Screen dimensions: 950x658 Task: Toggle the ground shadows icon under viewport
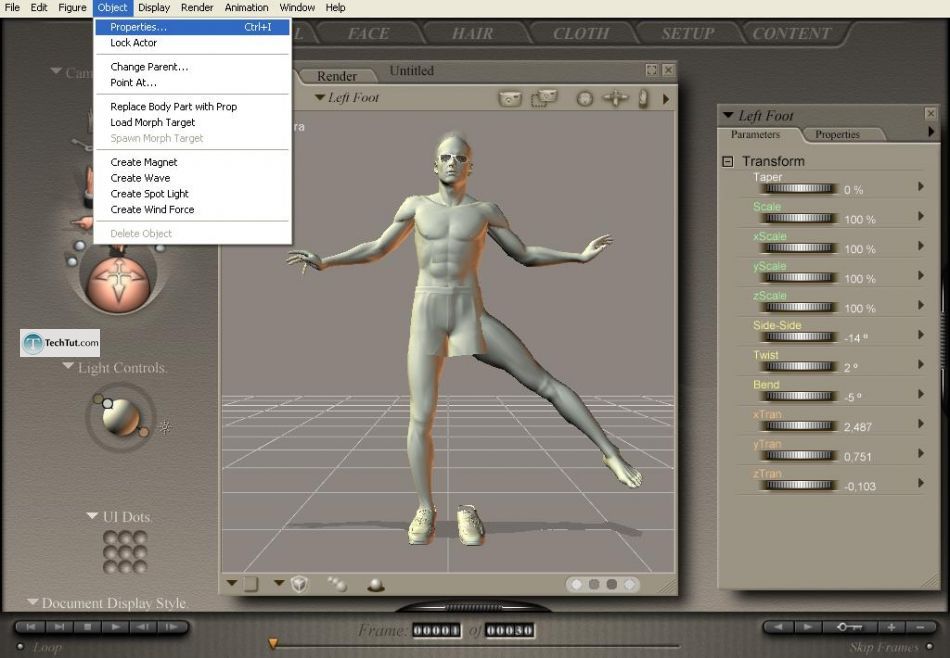(376, 585)
